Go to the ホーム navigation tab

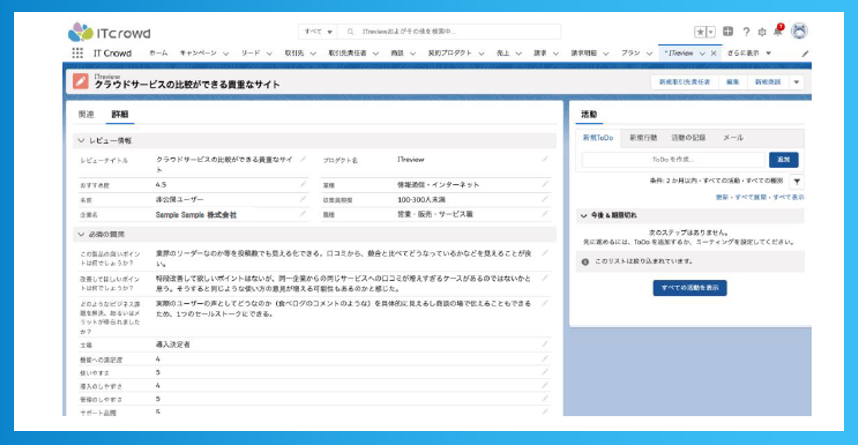tap(159, 53)
